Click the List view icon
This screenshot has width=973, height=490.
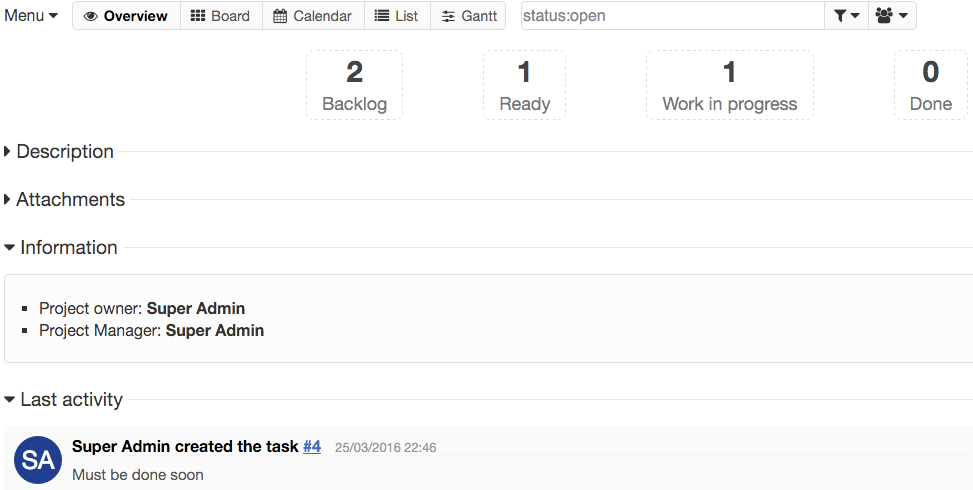382,16
